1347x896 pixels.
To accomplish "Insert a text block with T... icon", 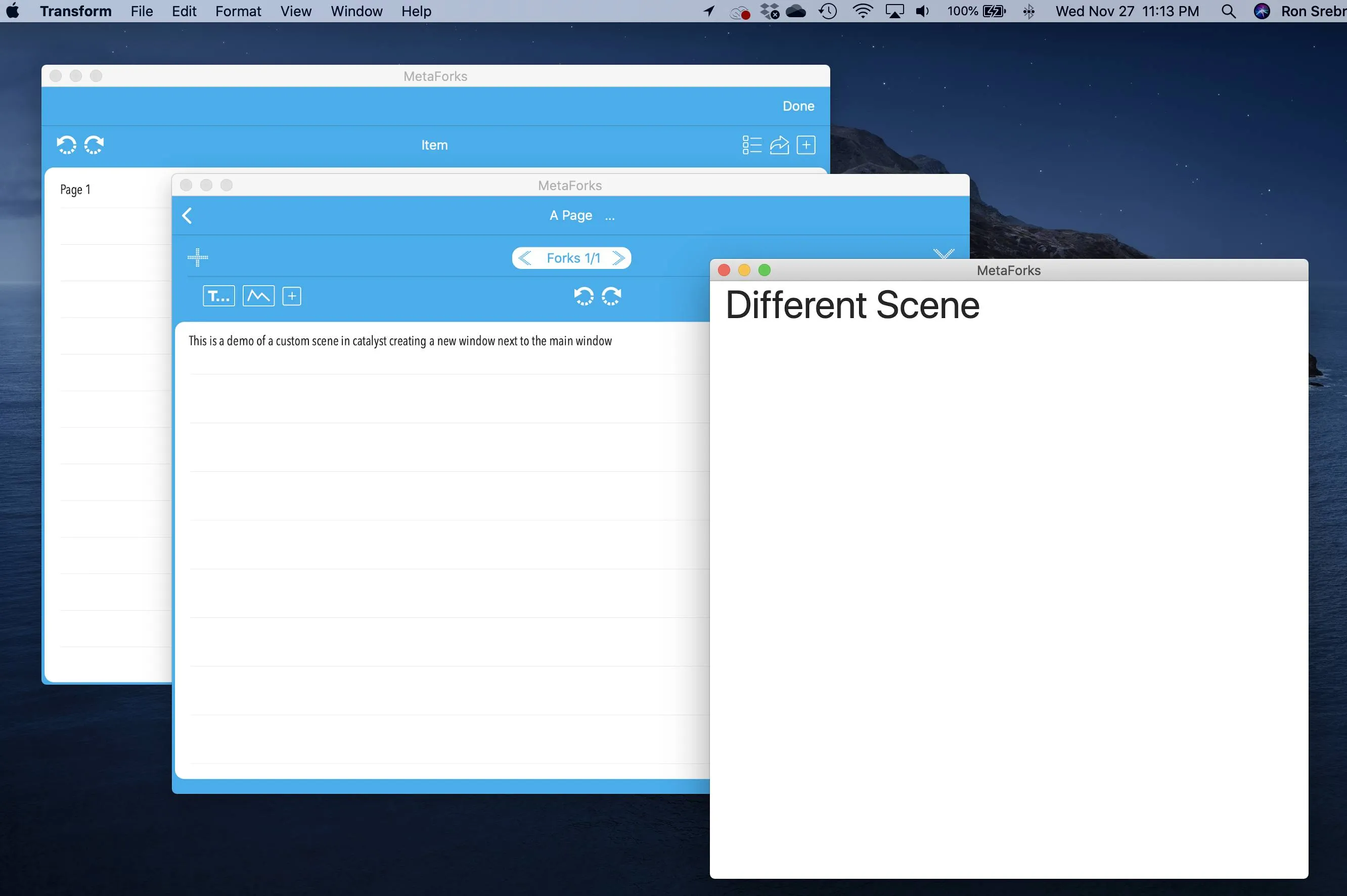I will point(218,296).
